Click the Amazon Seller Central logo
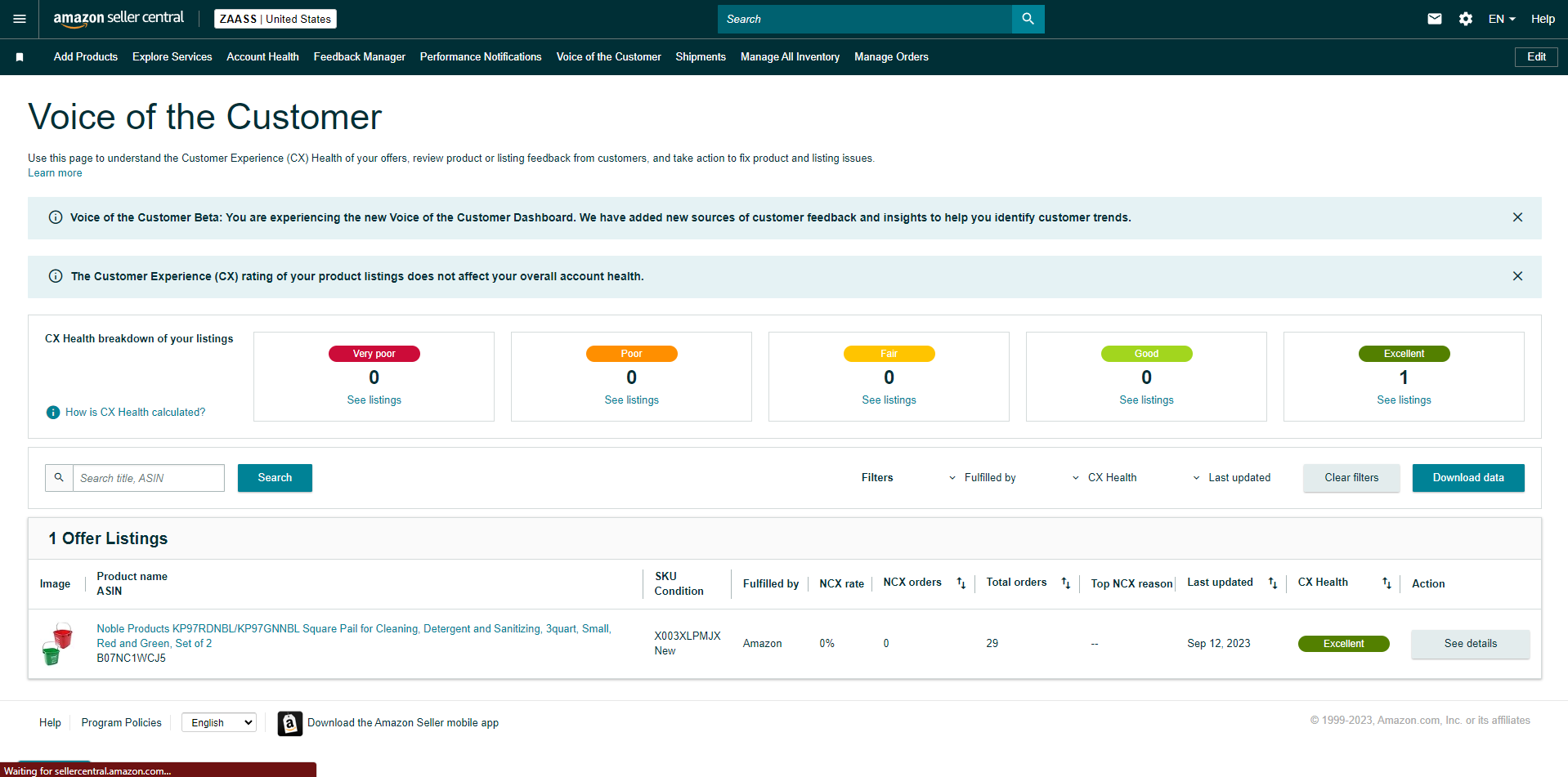The image size is (1568, 777). click(x=119, y=19)
